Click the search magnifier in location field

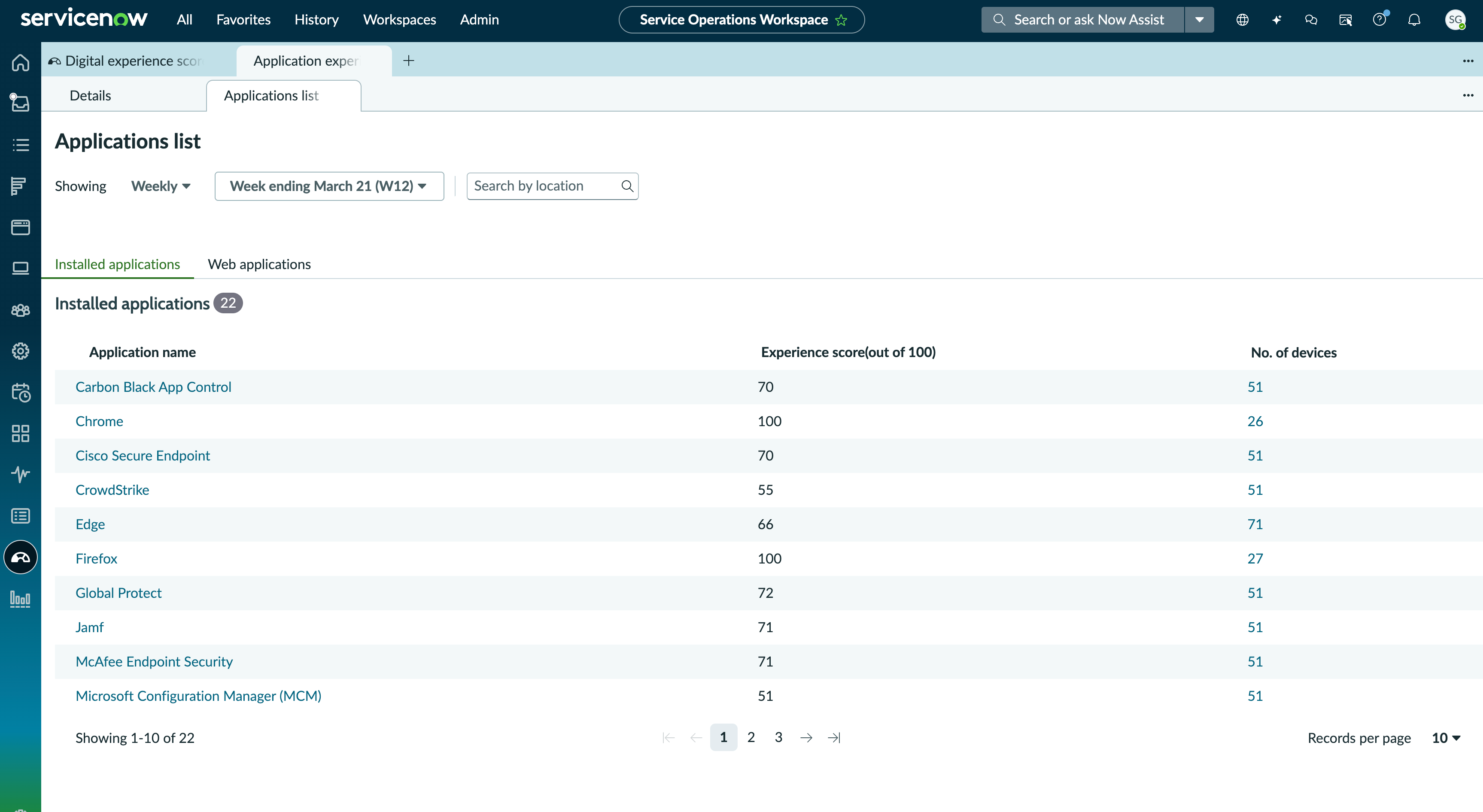[627, 186]
